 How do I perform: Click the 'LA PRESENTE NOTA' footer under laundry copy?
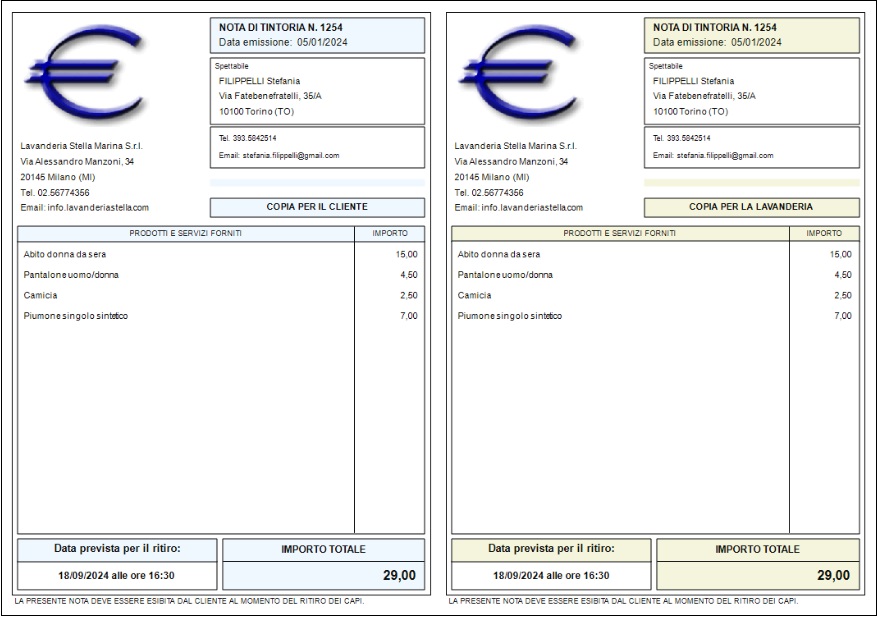click(x=623, y=601)
